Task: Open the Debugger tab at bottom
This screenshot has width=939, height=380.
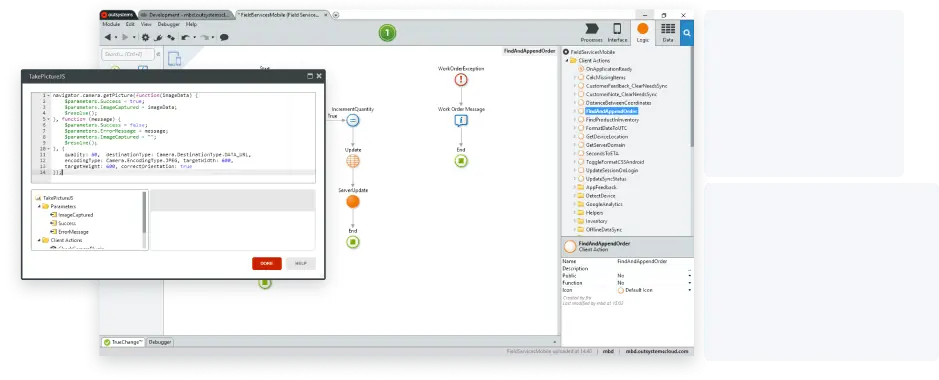Action: 160,342
